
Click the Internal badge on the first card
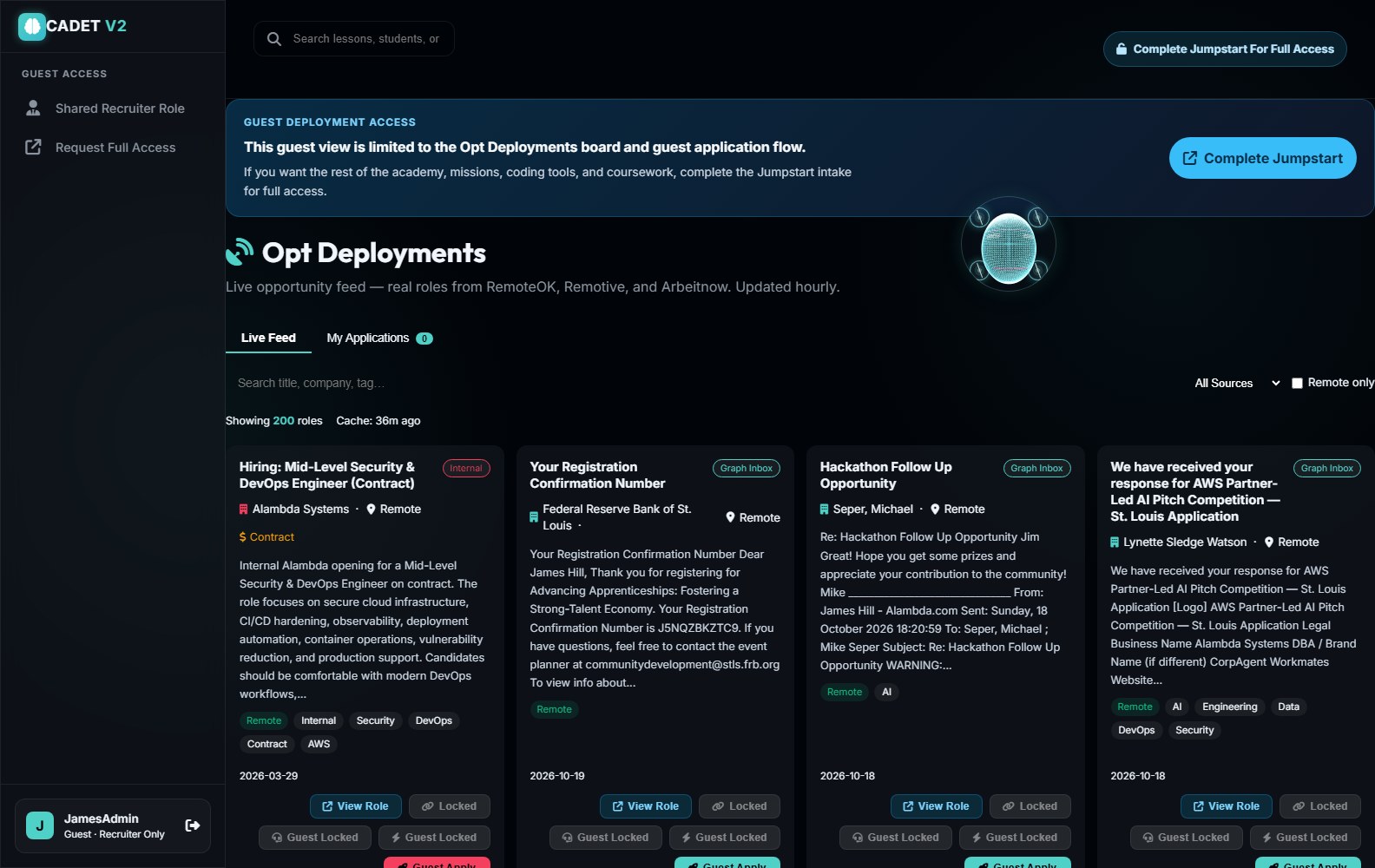pyautogui.click(x=466, y=469)
